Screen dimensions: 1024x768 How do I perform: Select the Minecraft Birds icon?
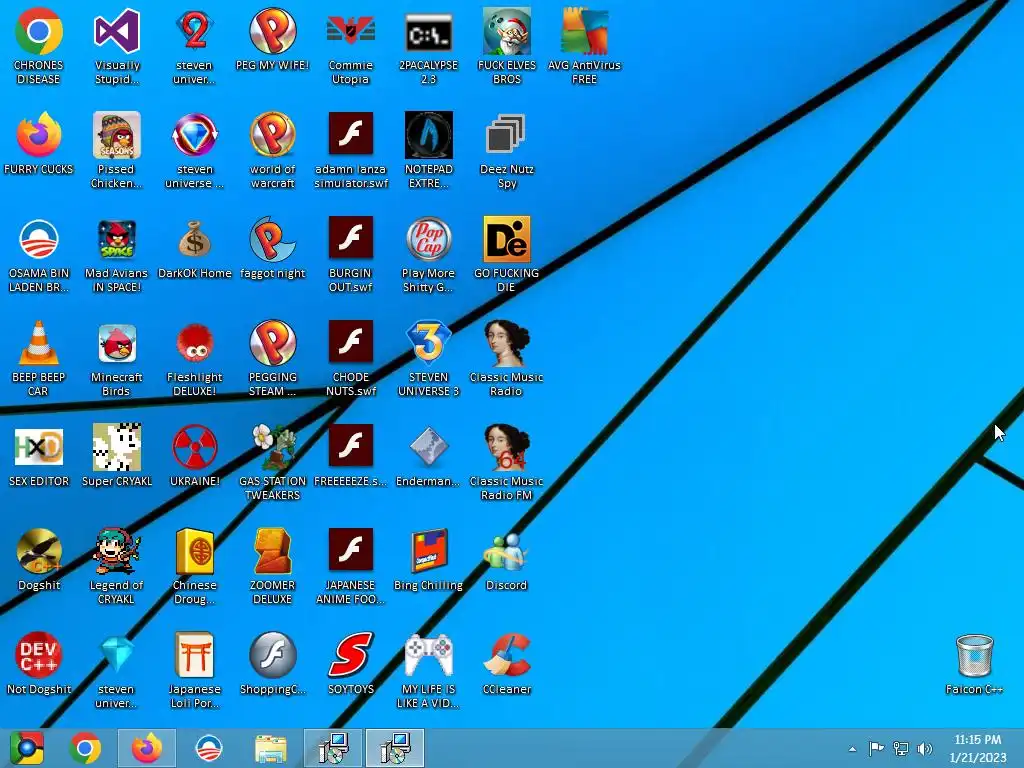[x=117, y=343]
